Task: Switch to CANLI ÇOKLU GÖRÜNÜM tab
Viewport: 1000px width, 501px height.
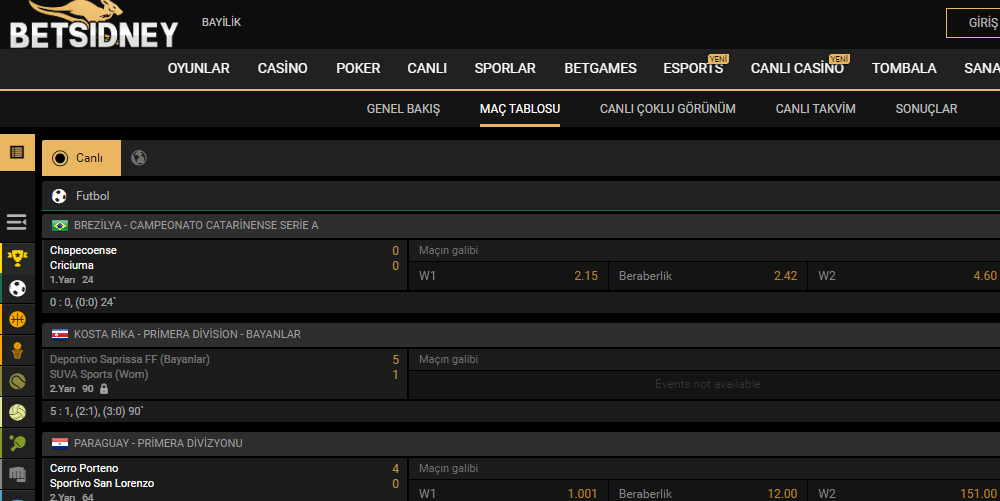Action: [667, 109]
